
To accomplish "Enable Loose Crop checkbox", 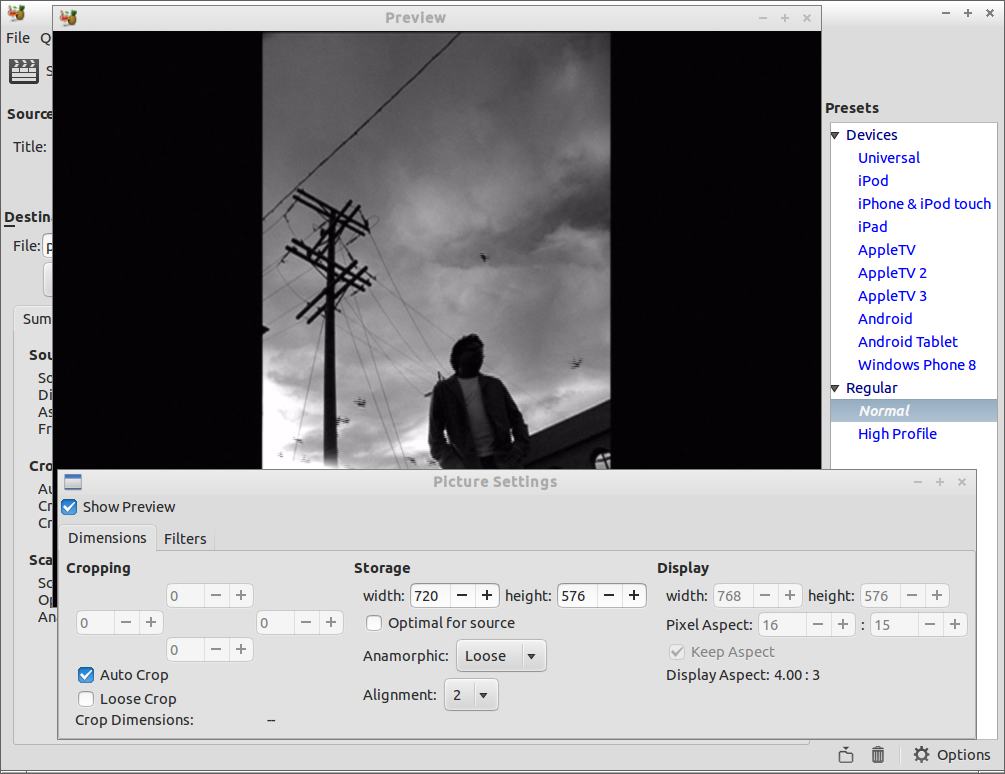I will [x=86, y=699].
